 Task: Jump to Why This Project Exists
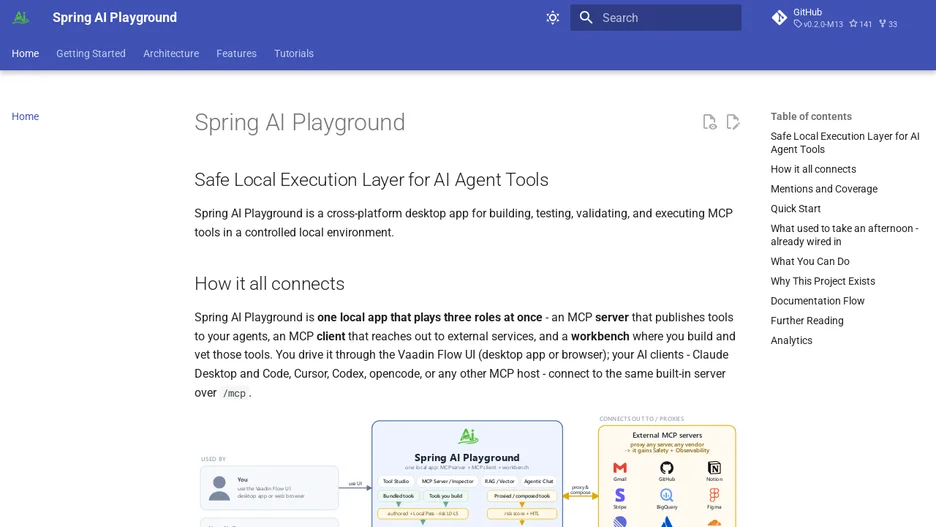[823, 281]
